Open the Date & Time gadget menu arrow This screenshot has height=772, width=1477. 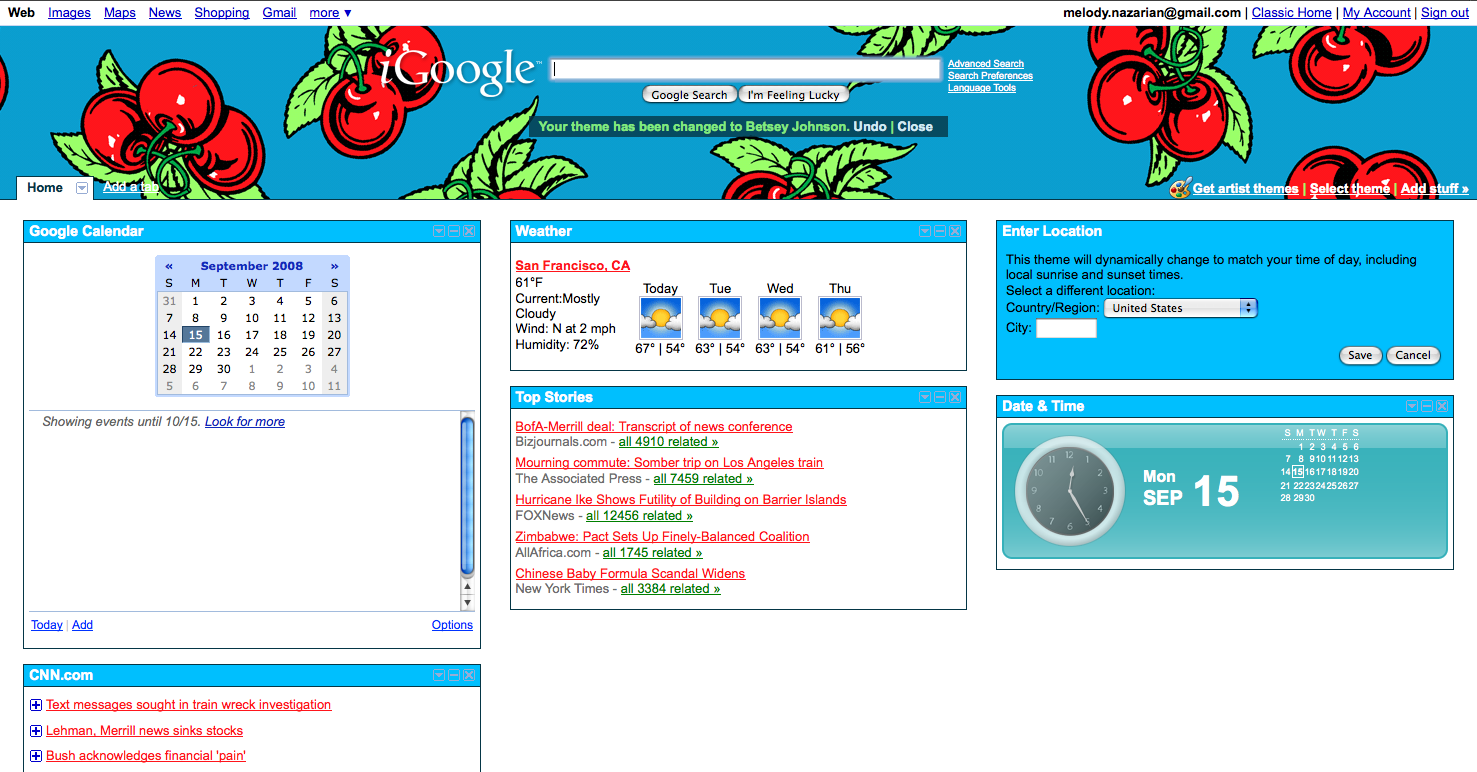[x=1412, y=406]
